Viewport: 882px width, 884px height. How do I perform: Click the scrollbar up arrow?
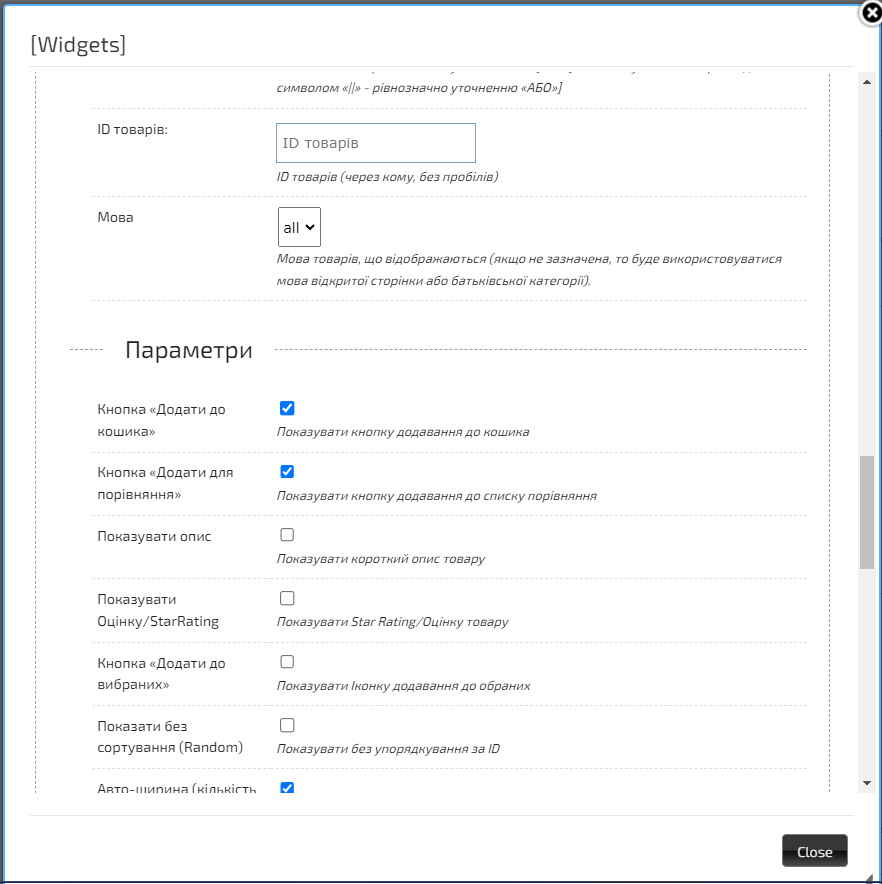tap(866, 81)
